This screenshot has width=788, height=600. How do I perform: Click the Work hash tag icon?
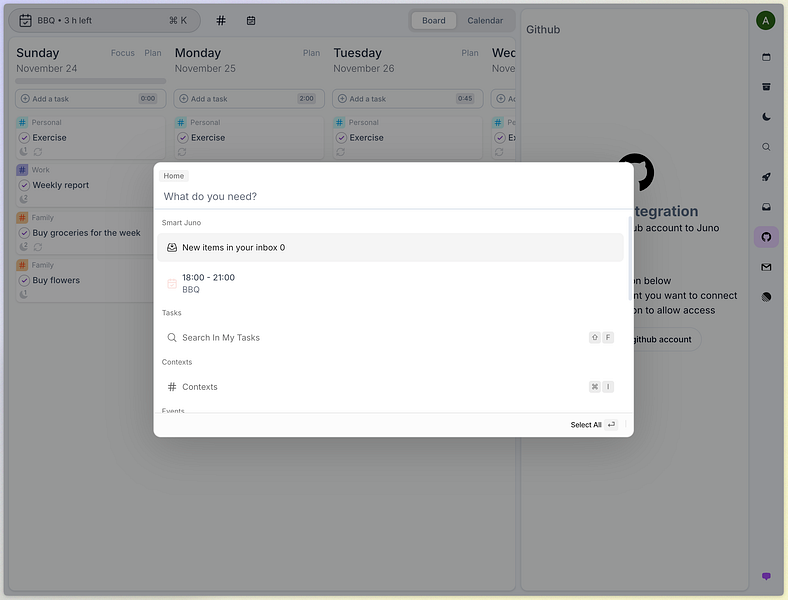[22, 170]
